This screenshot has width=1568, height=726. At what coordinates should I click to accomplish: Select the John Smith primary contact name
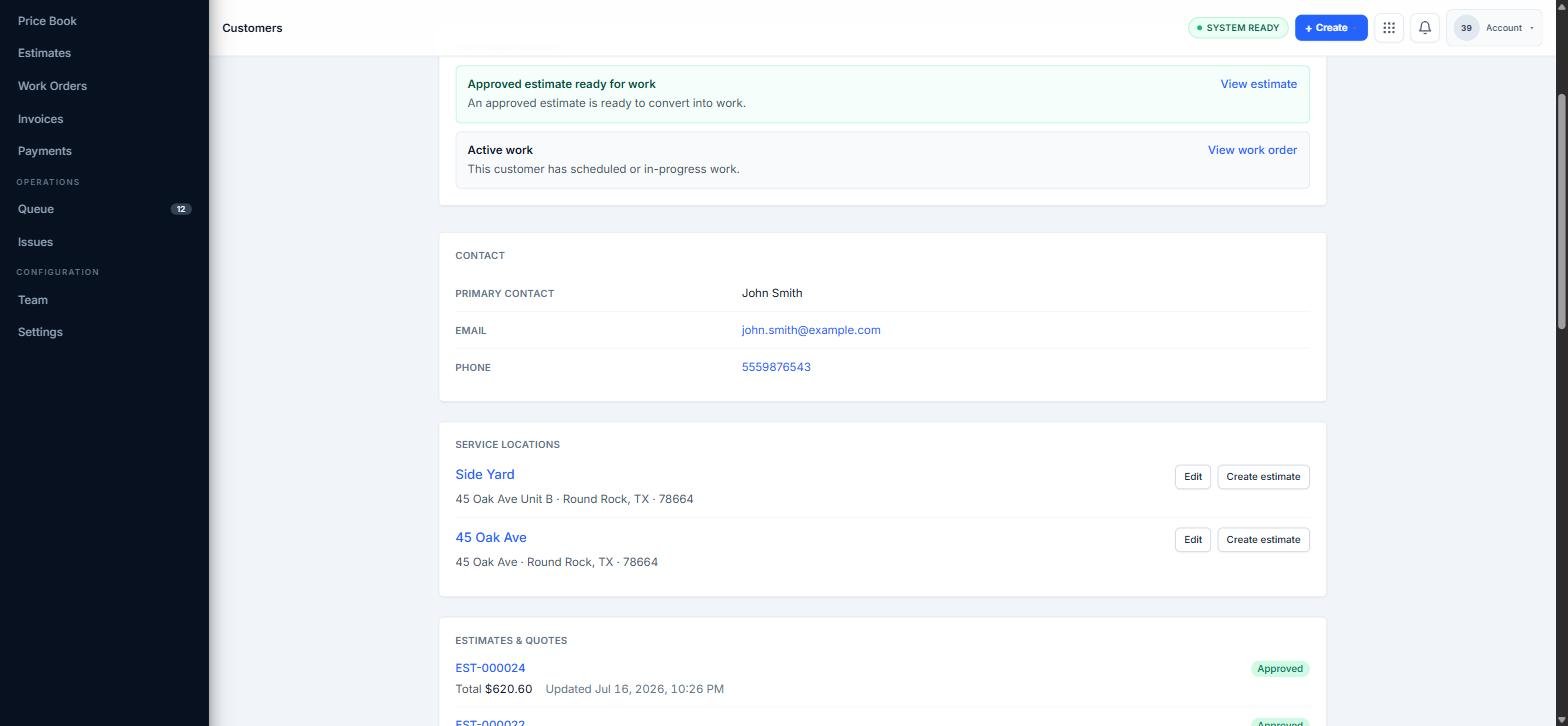772,293
